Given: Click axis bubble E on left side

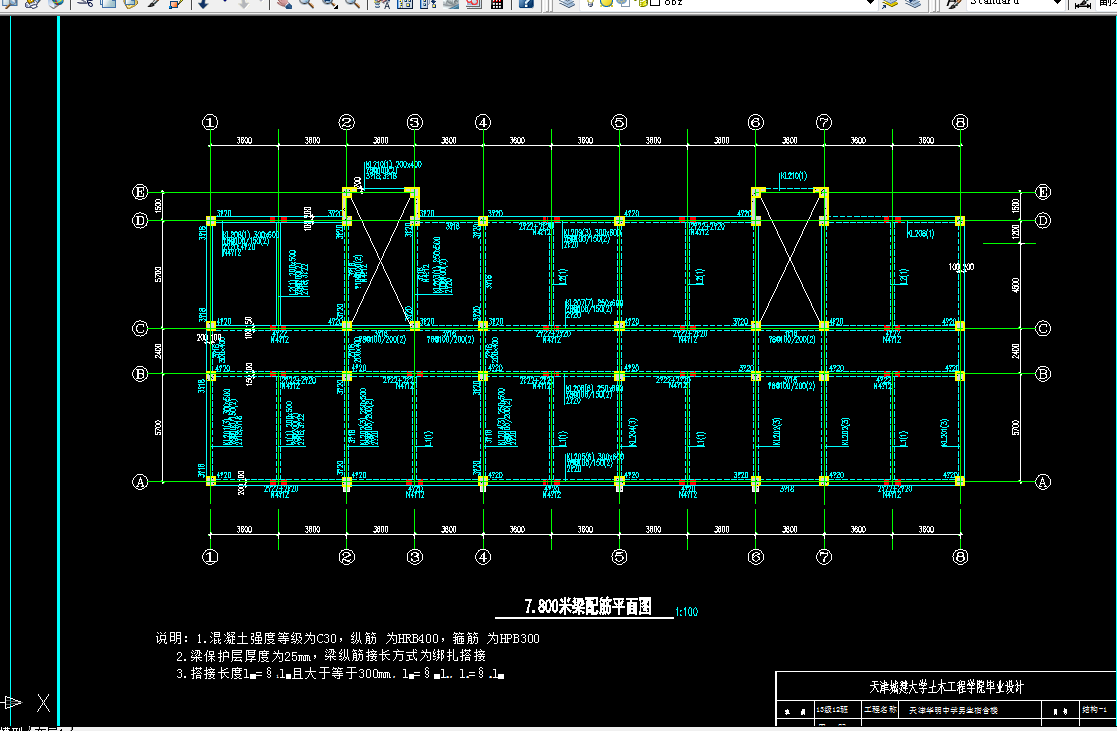Looking at the screenshot, I should [x=140, y=192].
